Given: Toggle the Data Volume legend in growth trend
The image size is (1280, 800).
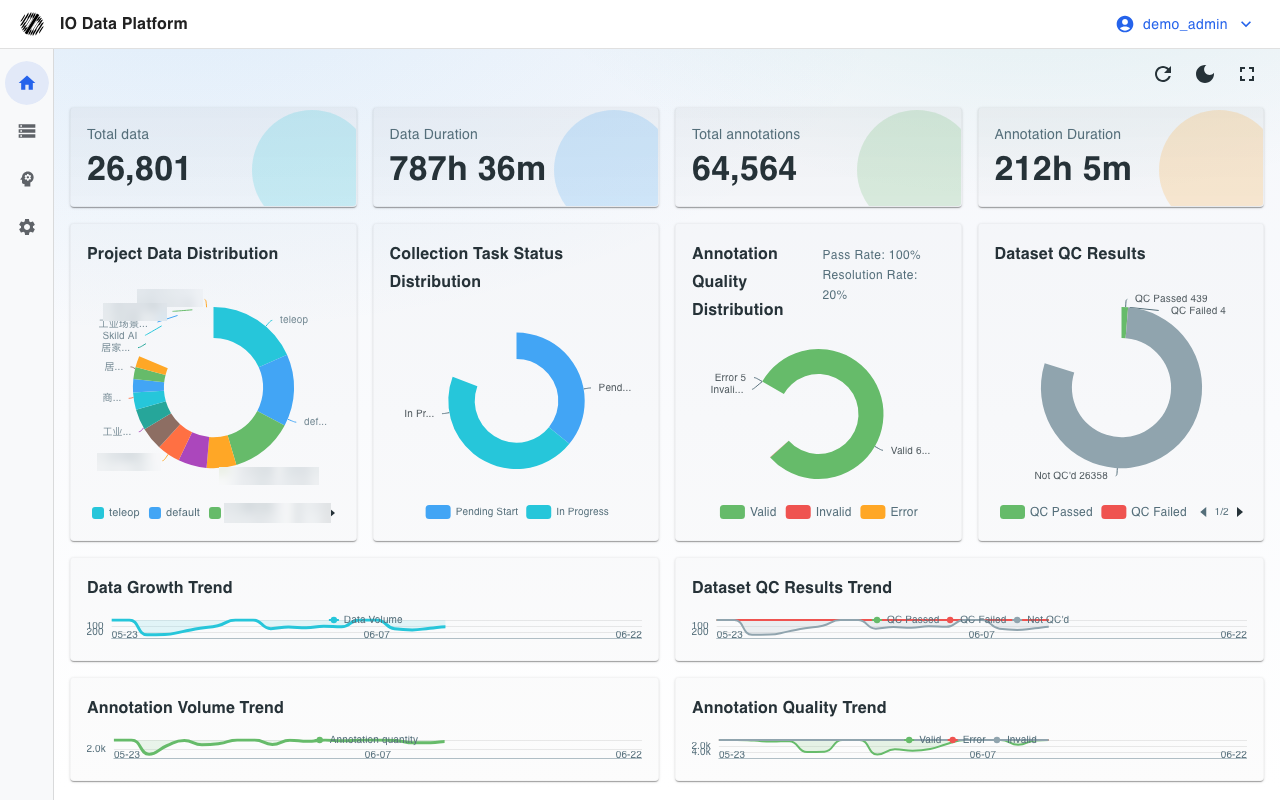Looking at the screenshot, I should click(366, 620).
